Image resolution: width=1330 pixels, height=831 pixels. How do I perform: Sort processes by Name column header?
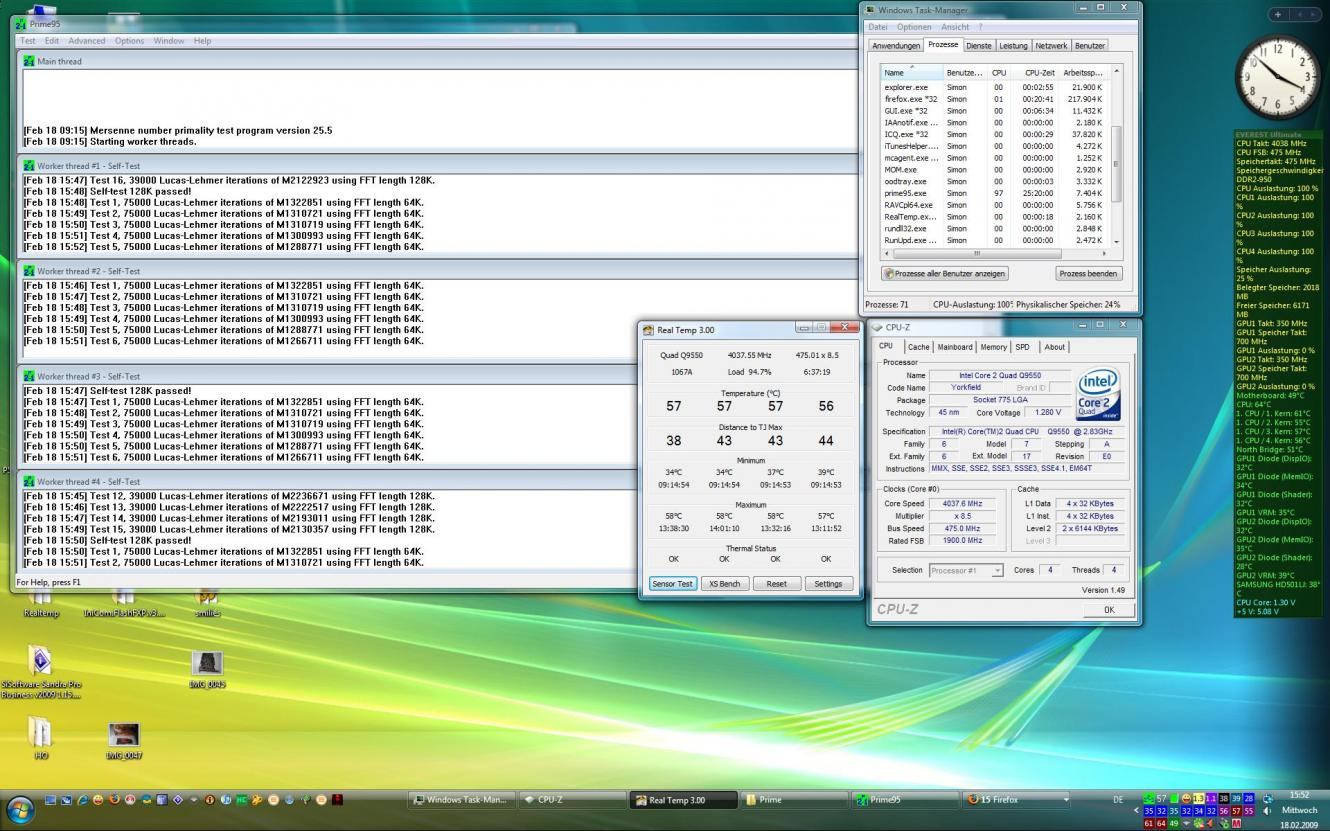(911, 72)
